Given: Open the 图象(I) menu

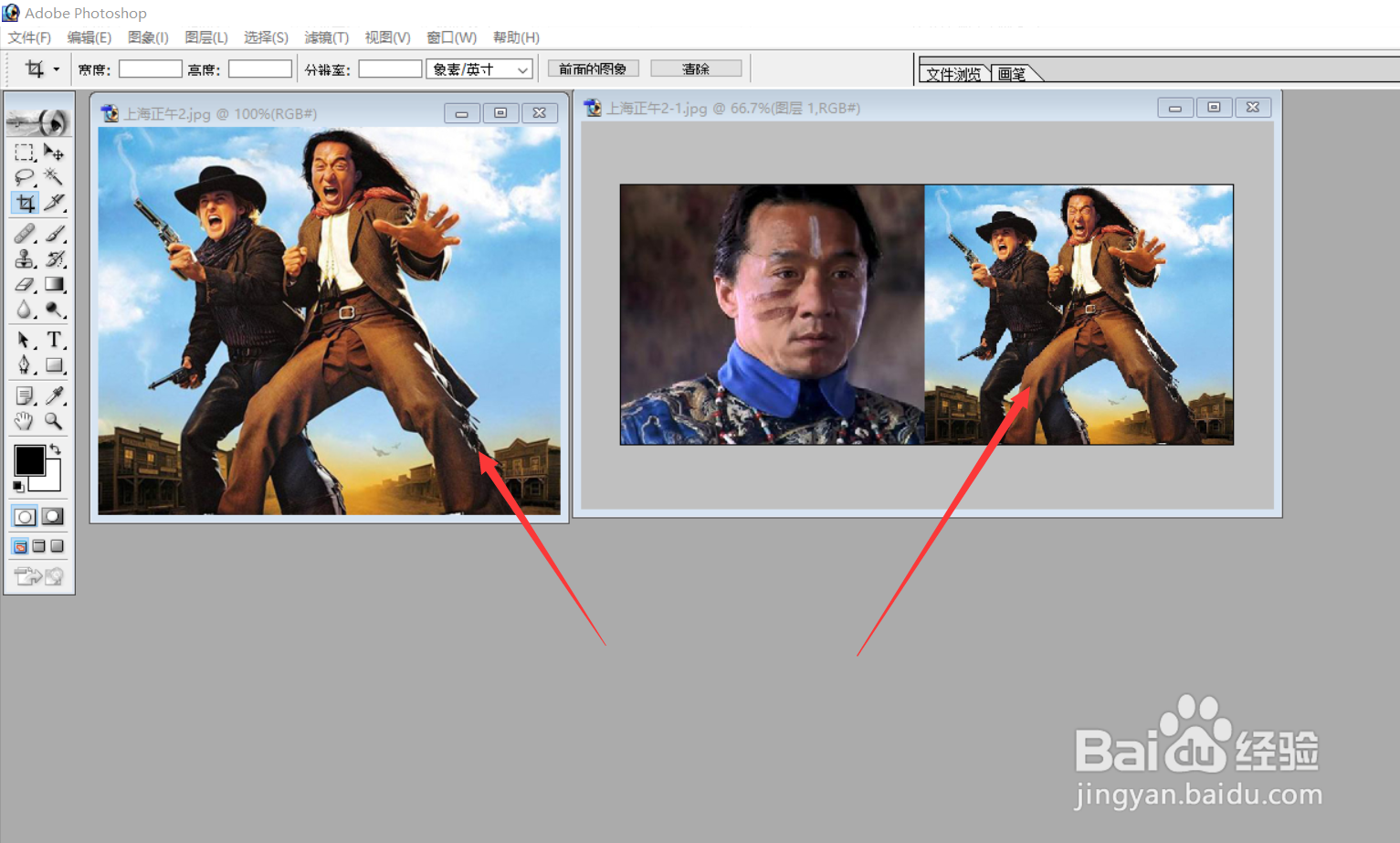Looking at the screenshot, I should pyautogui.click(x=148, y=37).
